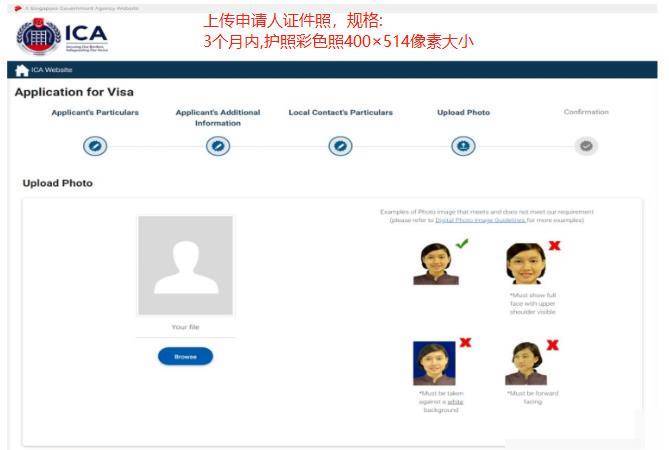Click the Singapore Government lion crest icon
This screenshot has width=669, height=450.
(18, 8)
